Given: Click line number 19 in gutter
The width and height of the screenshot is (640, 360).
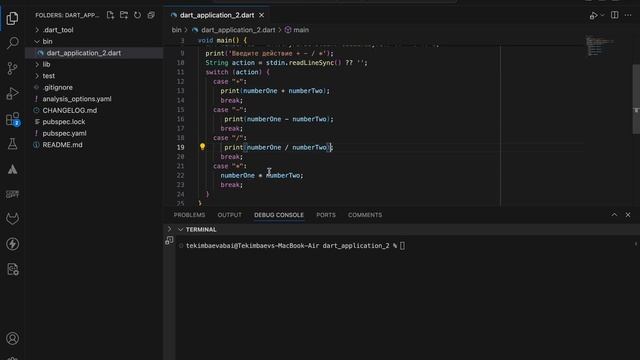Looking at the screenshot, I should point(180,147).
